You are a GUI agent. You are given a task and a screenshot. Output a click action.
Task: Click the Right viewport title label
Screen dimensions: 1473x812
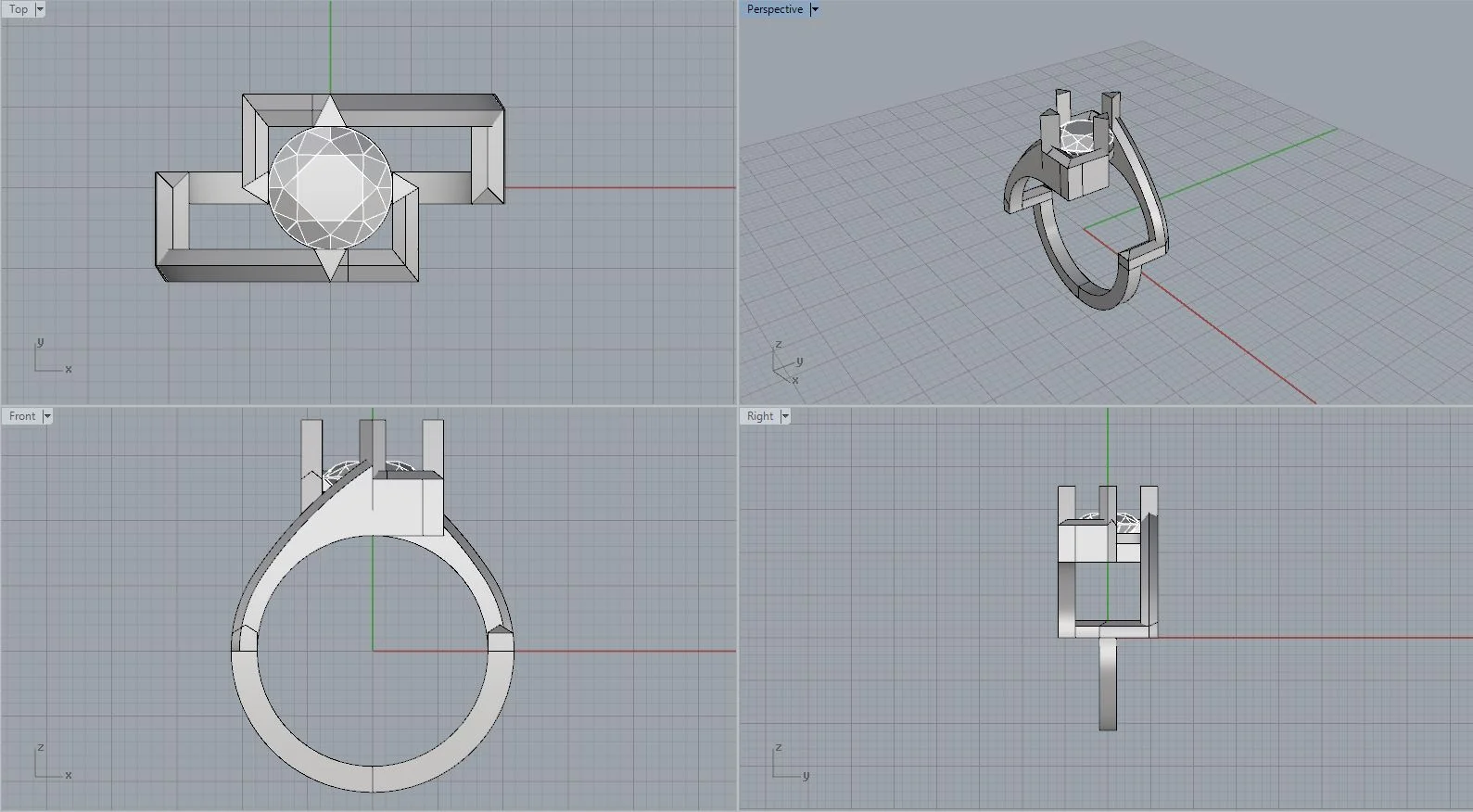(760, 416)
